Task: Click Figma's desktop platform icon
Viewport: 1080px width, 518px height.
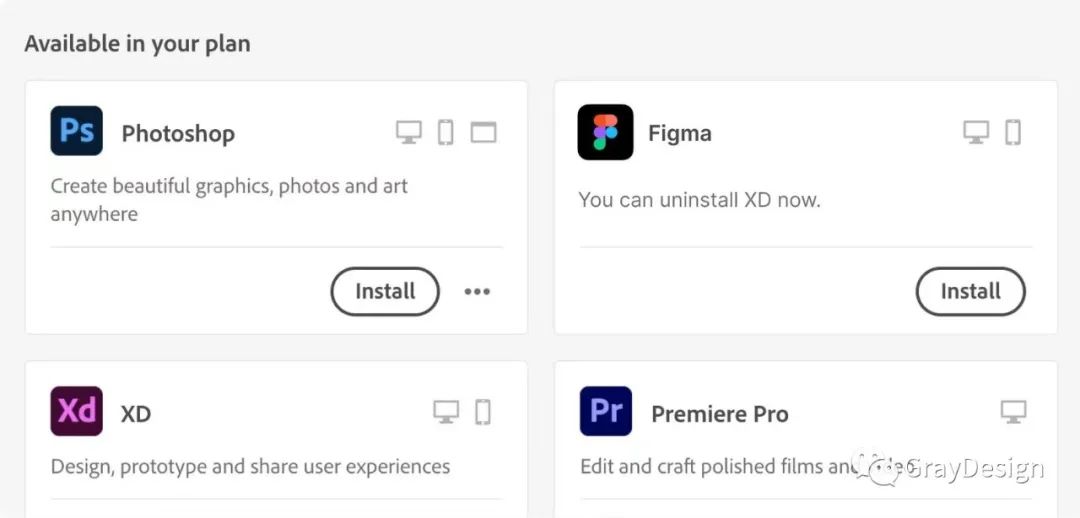Action: [x=976, y=132]
